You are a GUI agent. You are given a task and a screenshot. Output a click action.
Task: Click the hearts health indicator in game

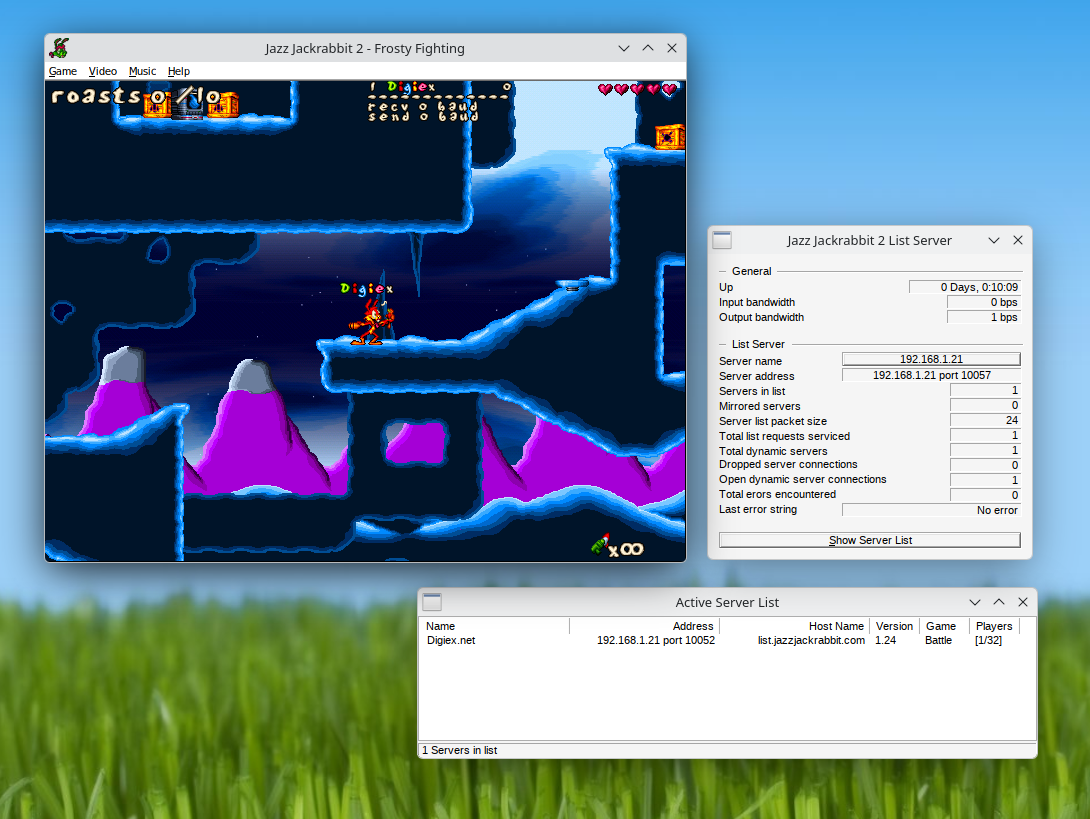coord(637,89)
